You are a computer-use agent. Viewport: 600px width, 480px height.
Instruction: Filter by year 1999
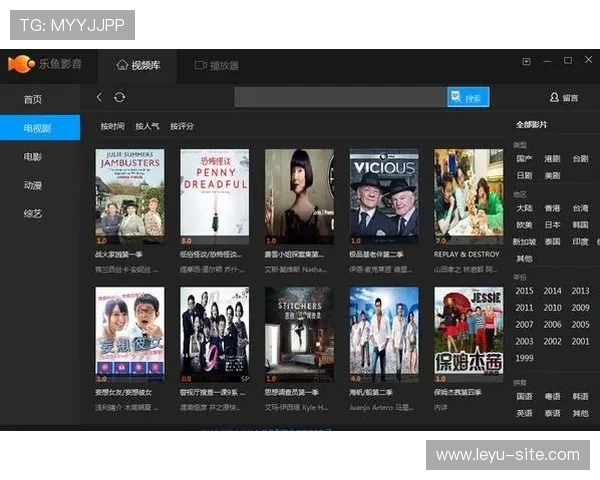coord(524,358)
